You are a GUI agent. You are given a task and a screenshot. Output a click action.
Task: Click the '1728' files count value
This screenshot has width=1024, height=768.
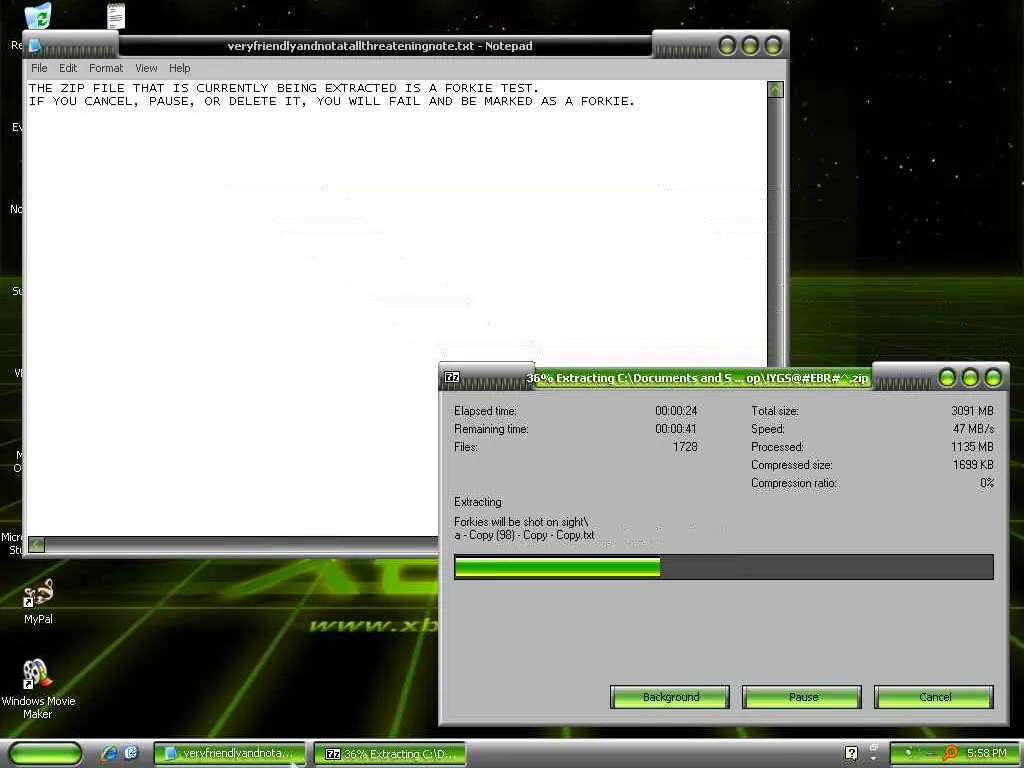pyautogui.click(x=685, y=447)
